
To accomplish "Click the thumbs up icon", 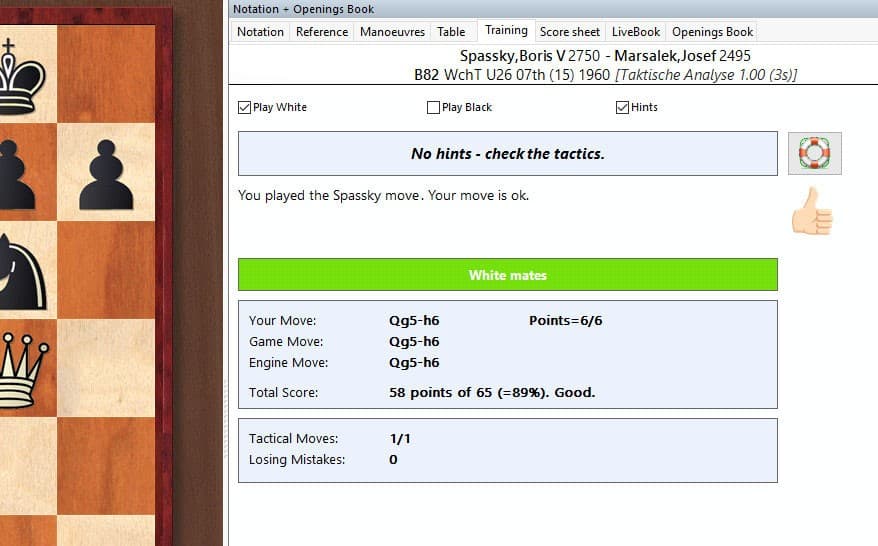I will point(812,211).
